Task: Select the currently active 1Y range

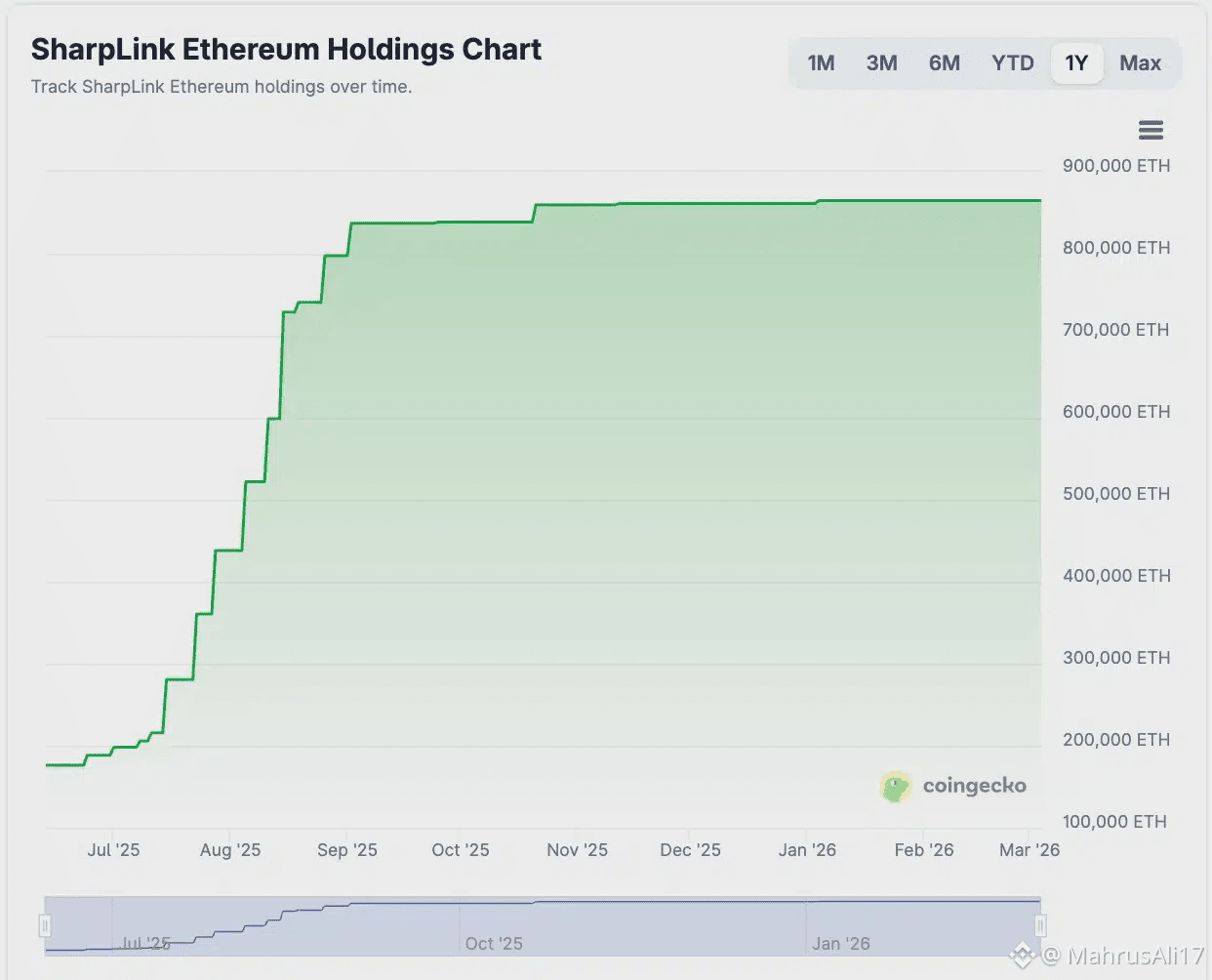Action: [x=1076, y=62]
